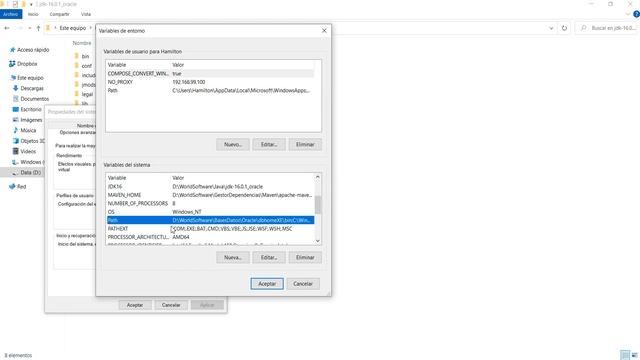This screenshot has height=360, width=640.
Task: Select PATHEXT system variable row
Action: click(x=210, y=229)
